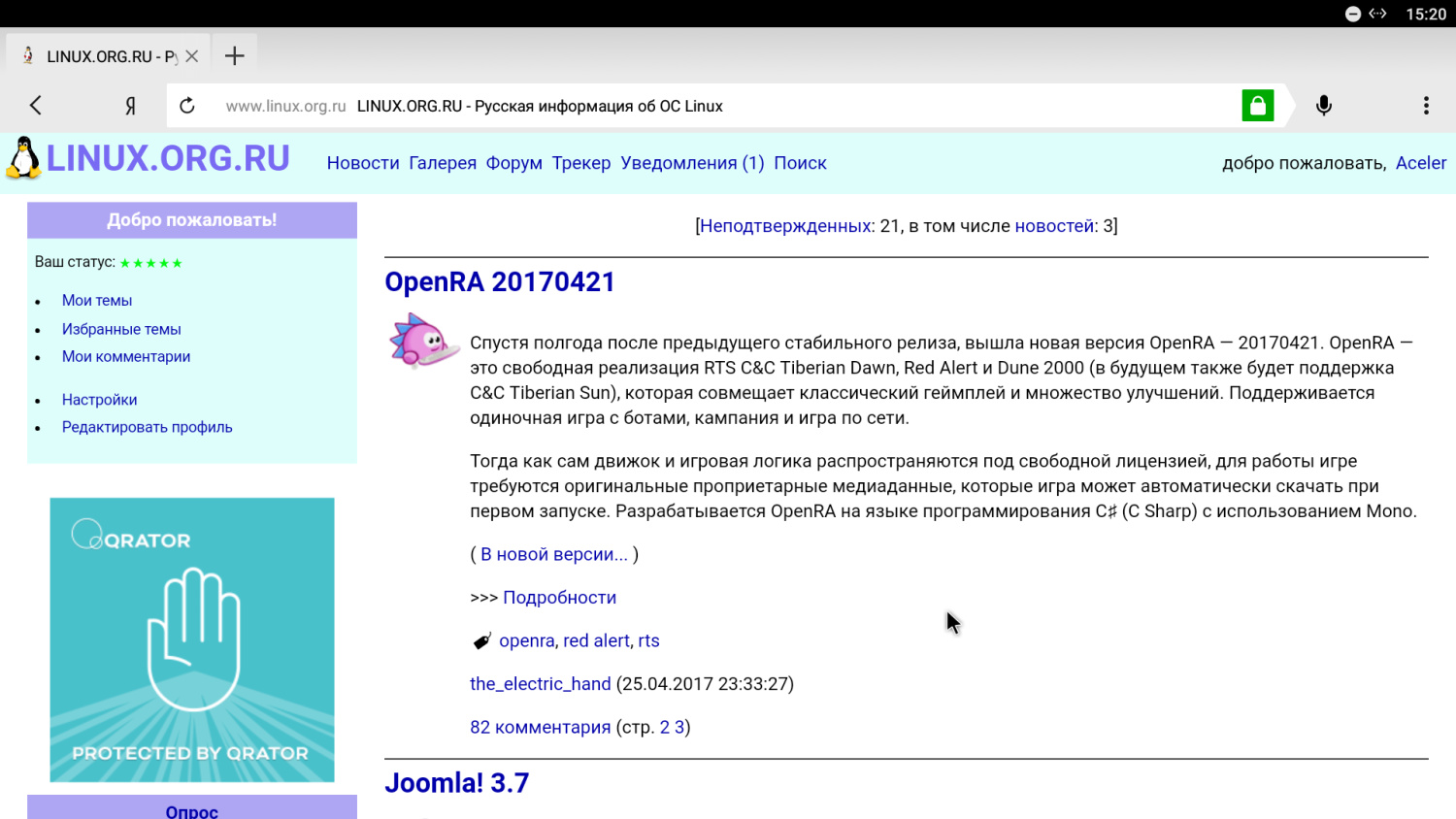Open the Aceler user profile link
This screenshot has width=1456, height=819.
tap(1421, 163)
